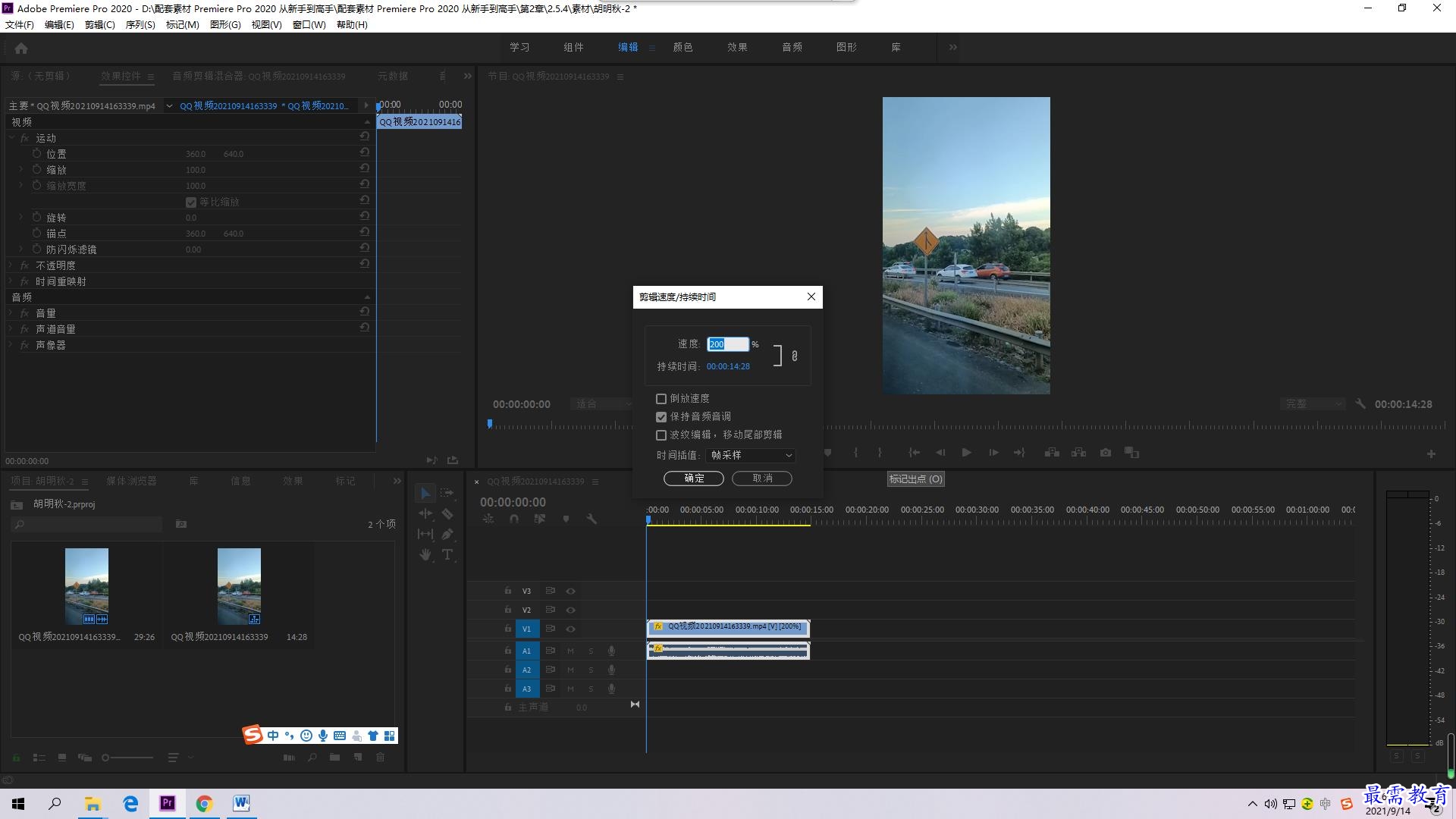Screen dimensions: 1456x819
Task: Mute audio track A1
Action: click(570, 651)
